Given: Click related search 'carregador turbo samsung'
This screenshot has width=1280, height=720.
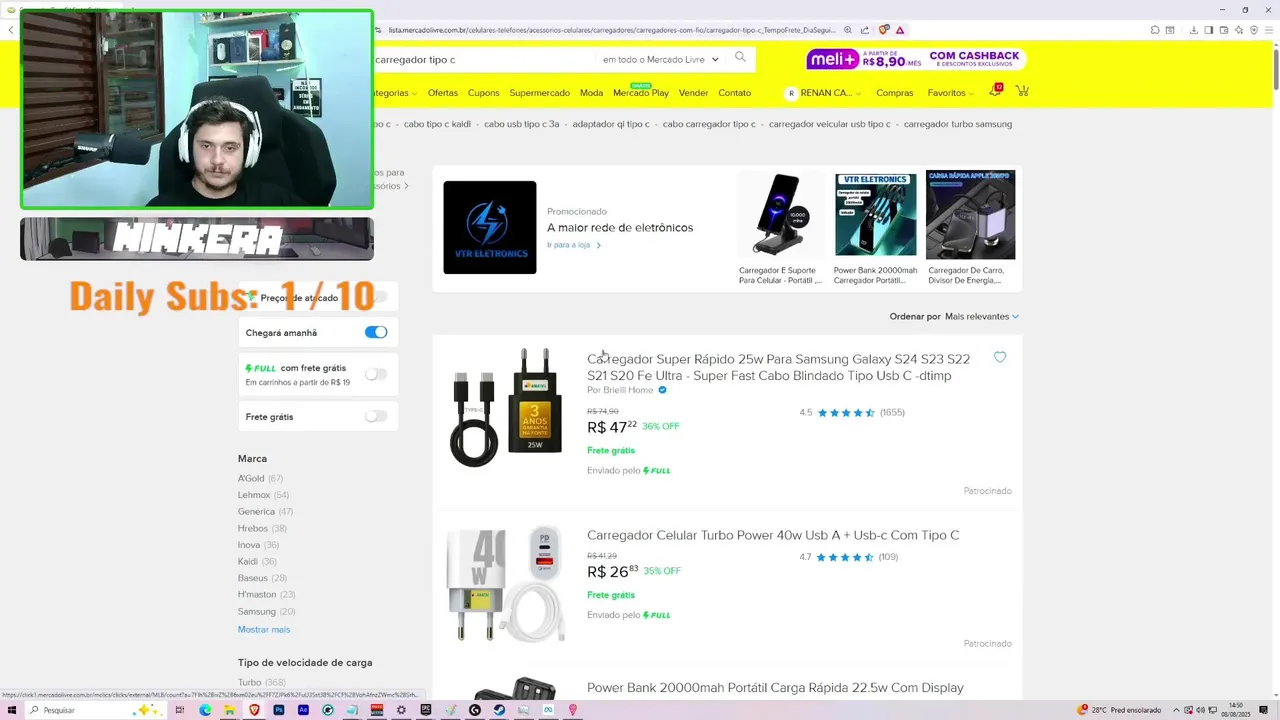Looking at the screenshot, I should click(x=958, y=124).
